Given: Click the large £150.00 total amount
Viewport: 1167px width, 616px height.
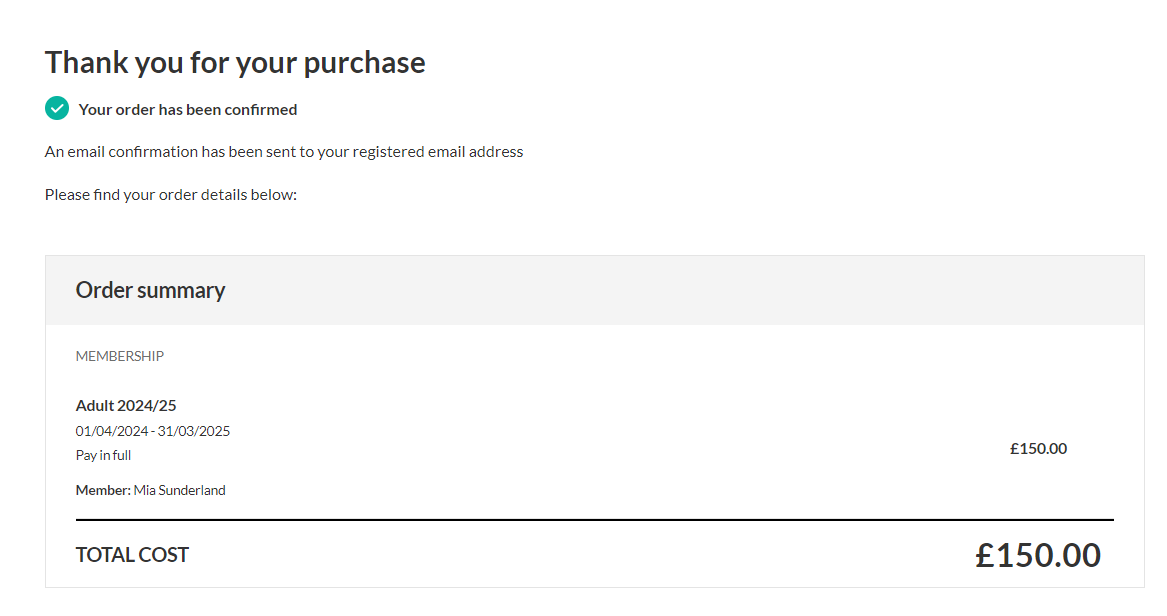Looking at the screenshot, I should [1037, 555].
